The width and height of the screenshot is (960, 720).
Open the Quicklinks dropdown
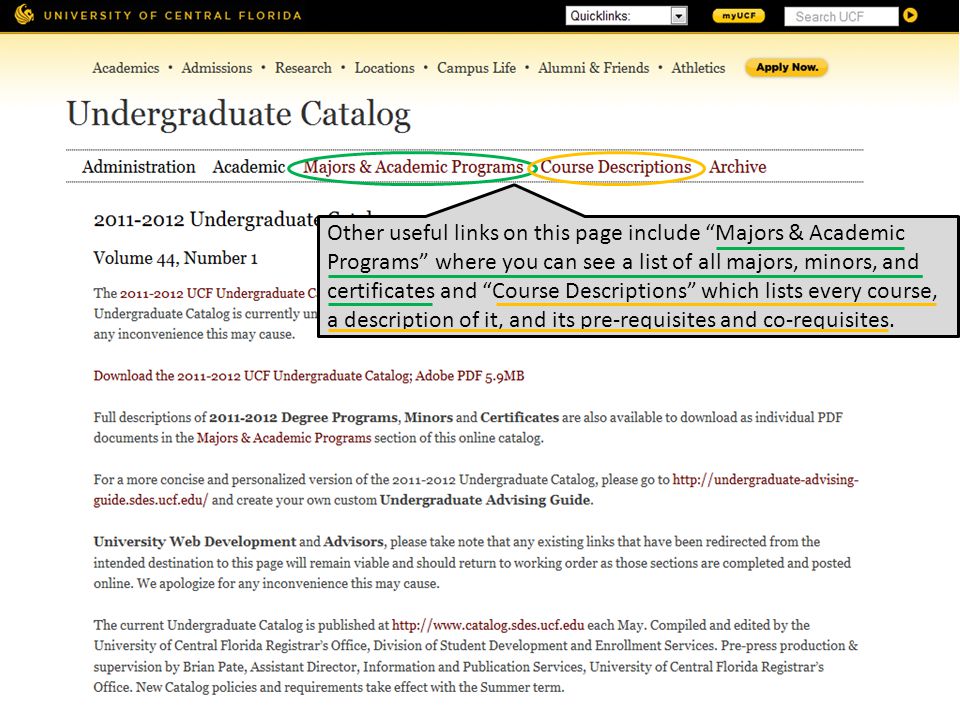point(626,16)
